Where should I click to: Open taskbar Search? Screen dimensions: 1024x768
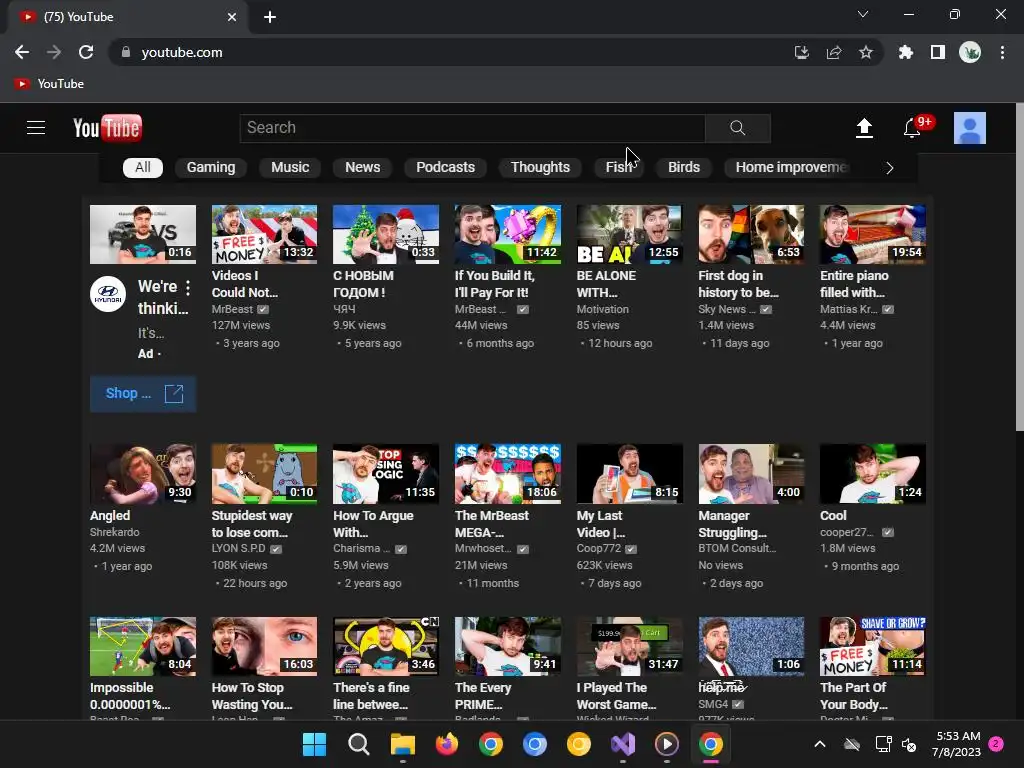click(x=359, y=744)
